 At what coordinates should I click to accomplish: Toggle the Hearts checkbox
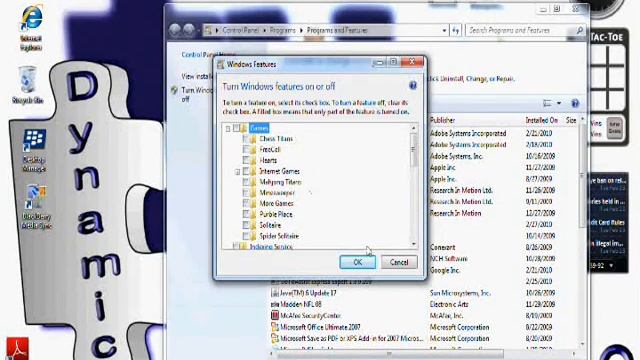246,160
